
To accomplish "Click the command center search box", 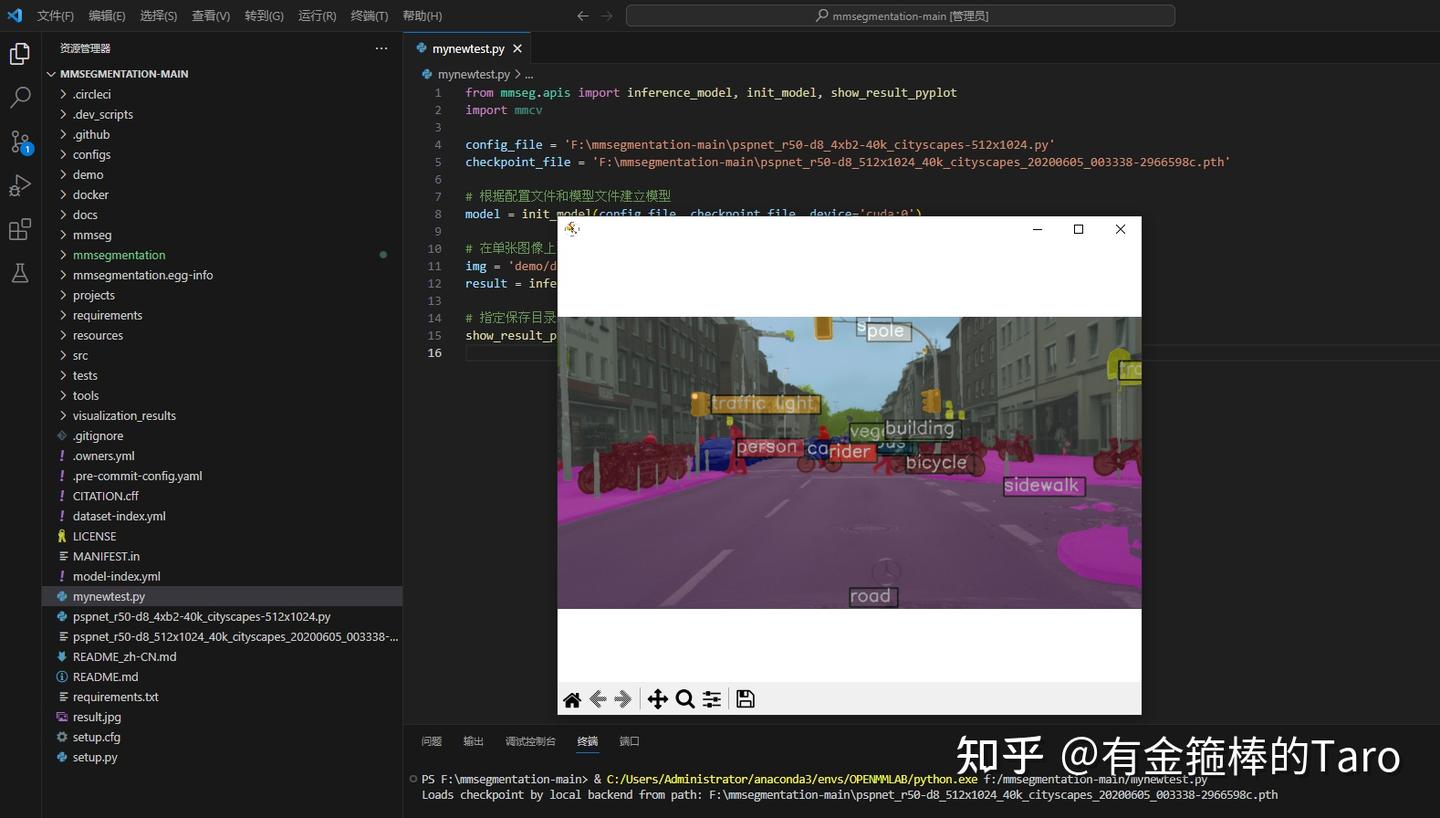I will 900,16.
